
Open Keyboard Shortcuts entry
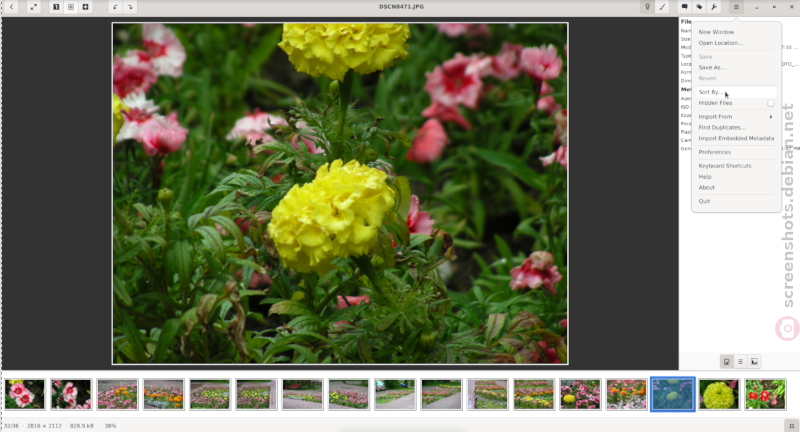pos(736,166)
